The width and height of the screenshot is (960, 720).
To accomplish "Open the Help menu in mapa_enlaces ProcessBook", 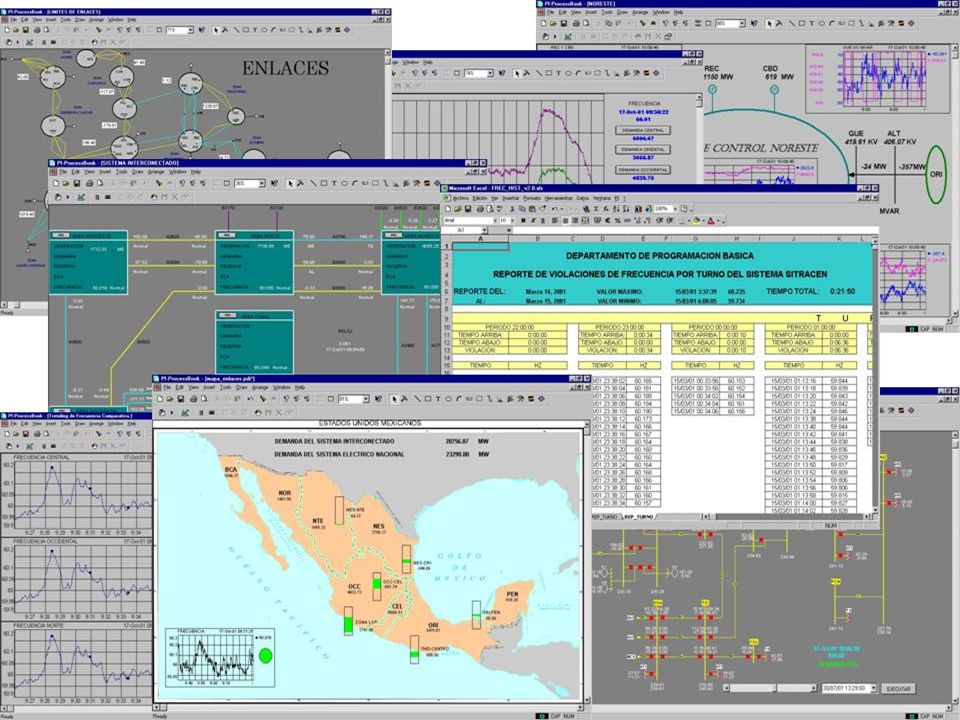I will [299, 388].
